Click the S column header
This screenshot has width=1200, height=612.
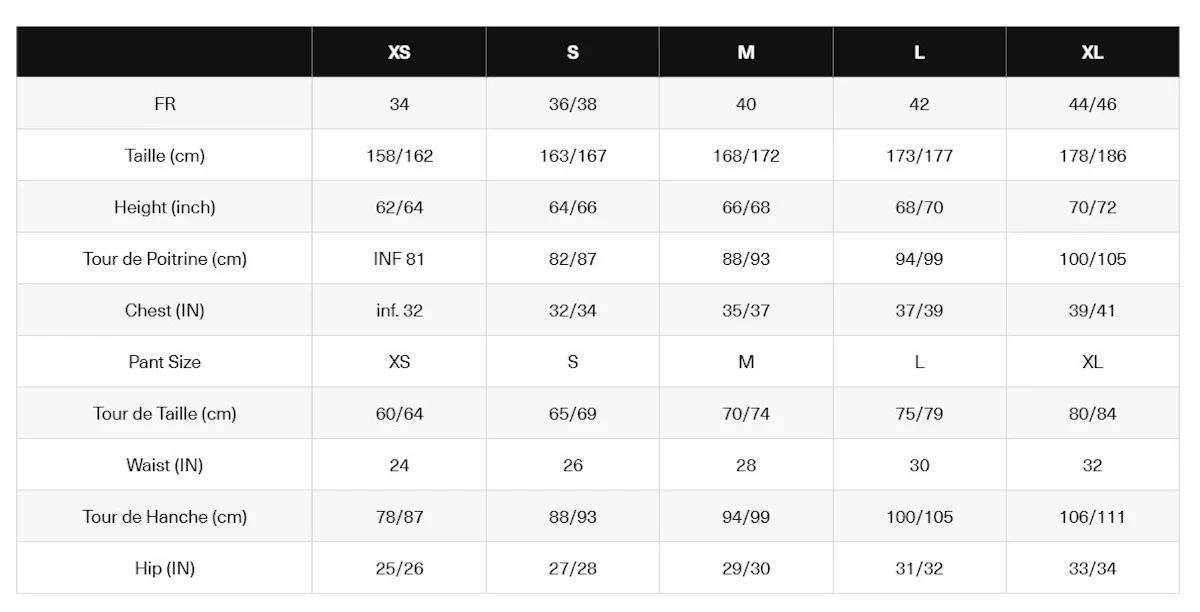573,53
